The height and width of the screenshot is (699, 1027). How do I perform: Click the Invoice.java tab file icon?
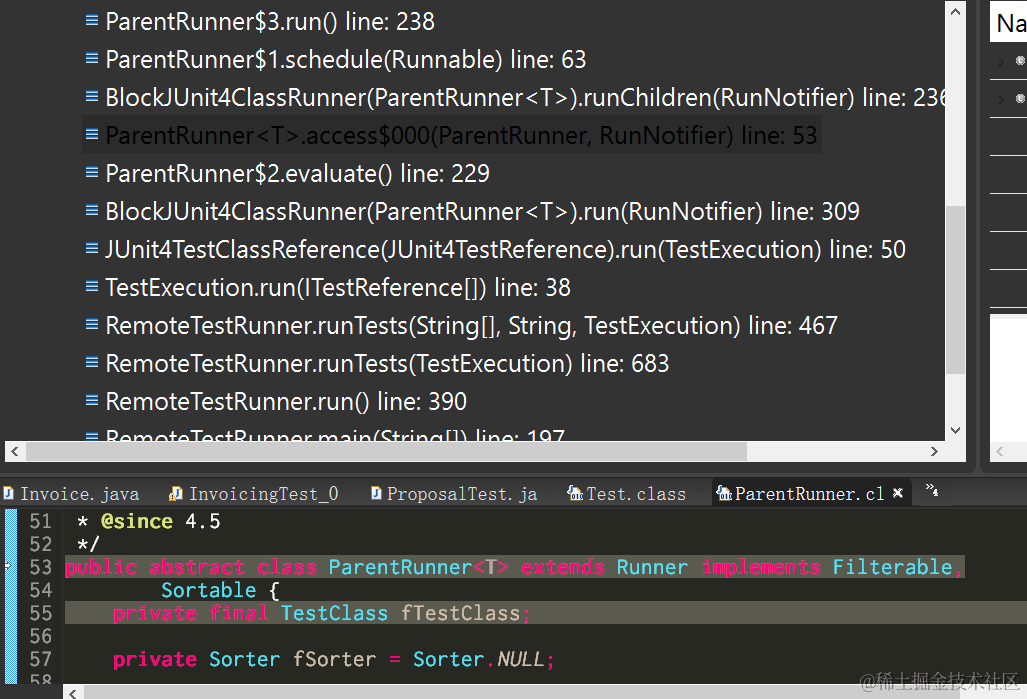[9, 493]
